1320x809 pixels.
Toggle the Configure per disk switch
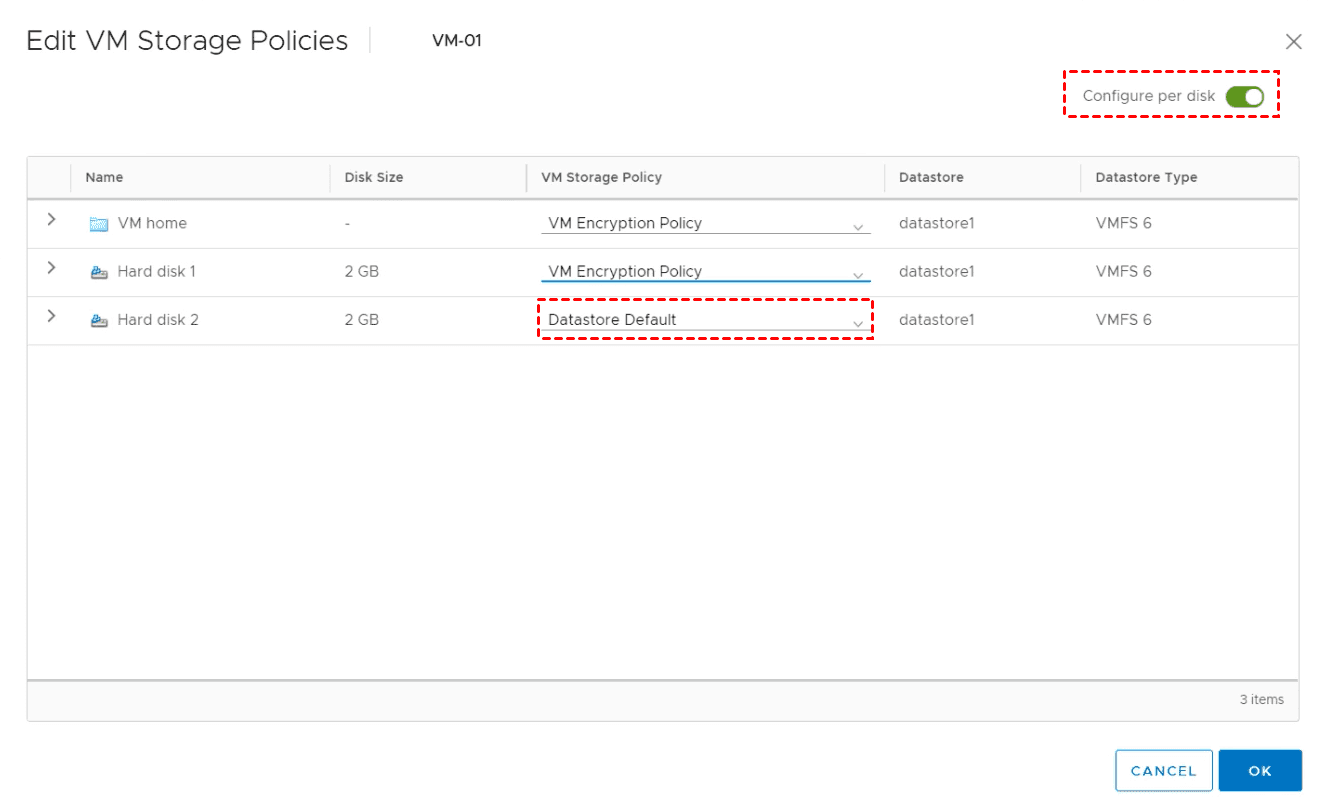point(1244,97)
